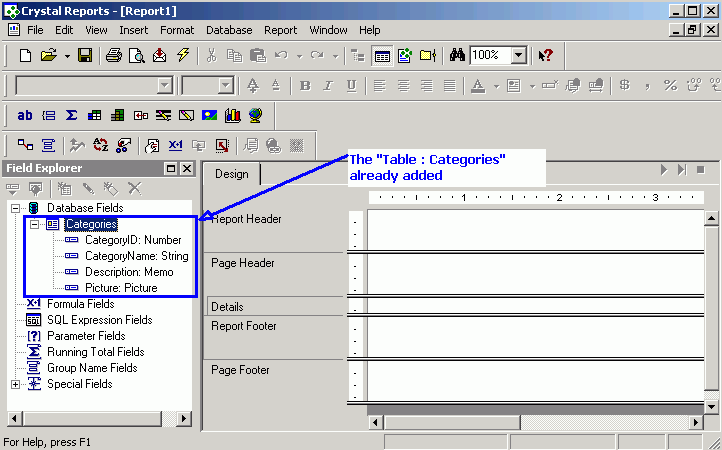Toggle Underline formatting button
The image size is (722, 450).
[351, 86]
